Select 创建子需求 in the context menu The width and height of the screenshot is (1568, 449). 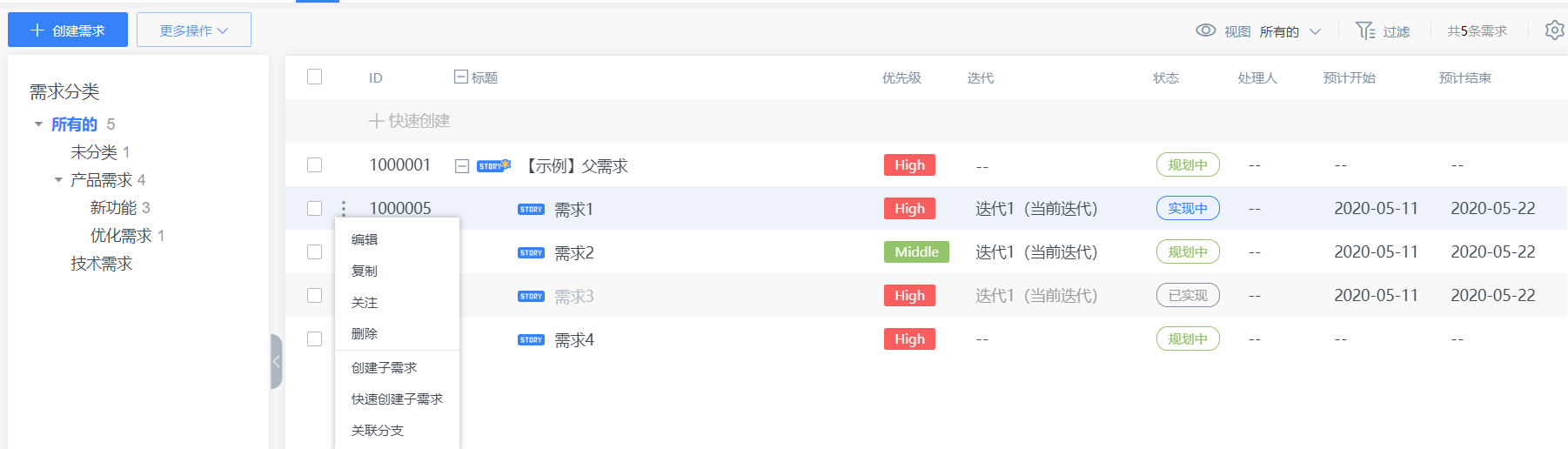point(384,368)
